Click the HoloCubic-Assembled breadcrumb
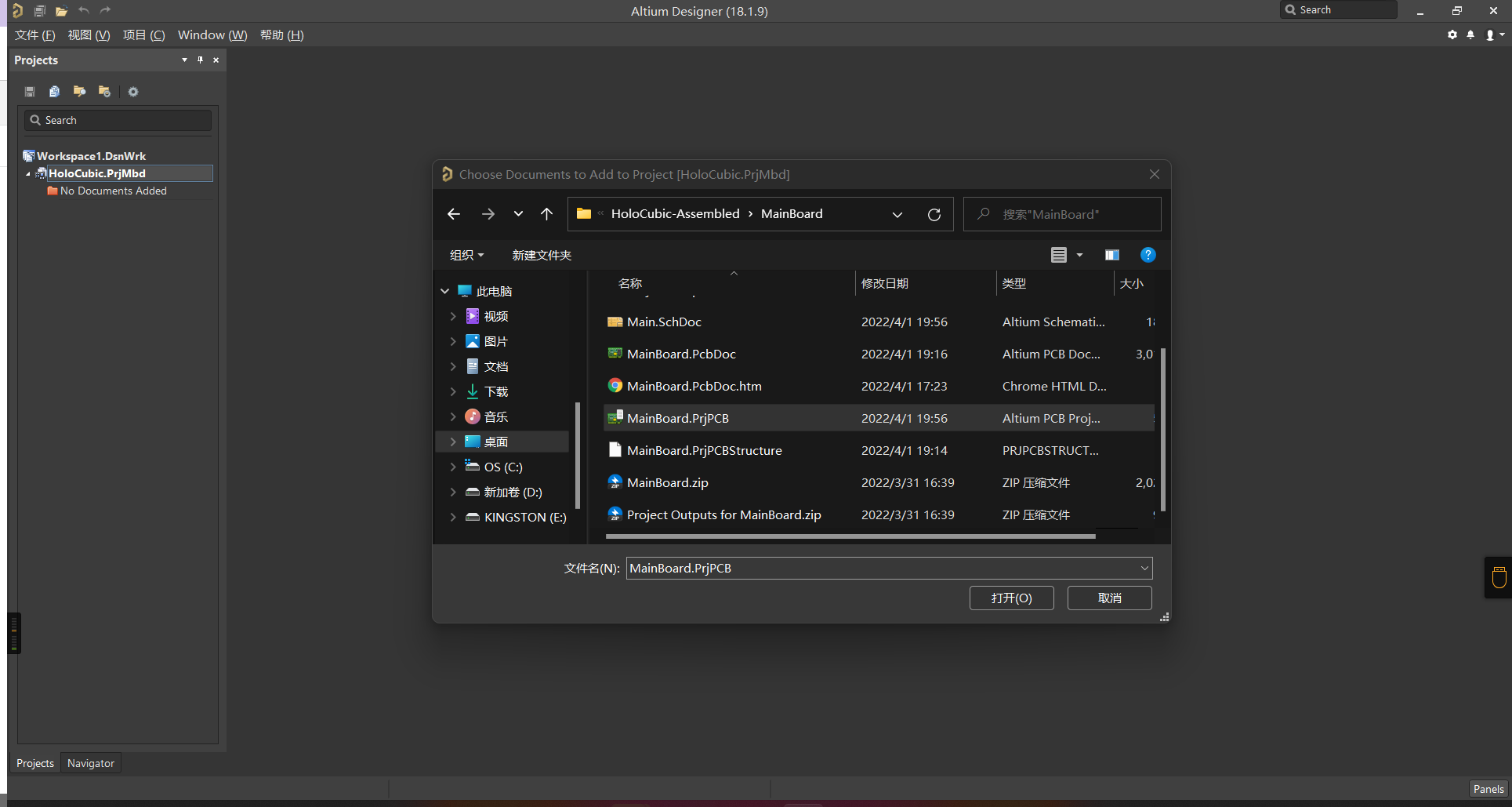The height and width of the screenshot is (807, 1512). point(675,214)
